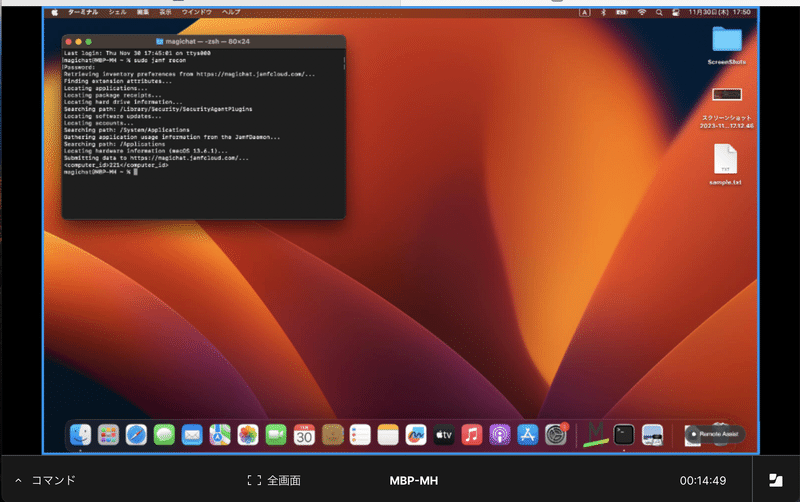Open the ターミナル menu
Image resolution: width=800 pixels, height=502 pixels.
pos(83,12)
